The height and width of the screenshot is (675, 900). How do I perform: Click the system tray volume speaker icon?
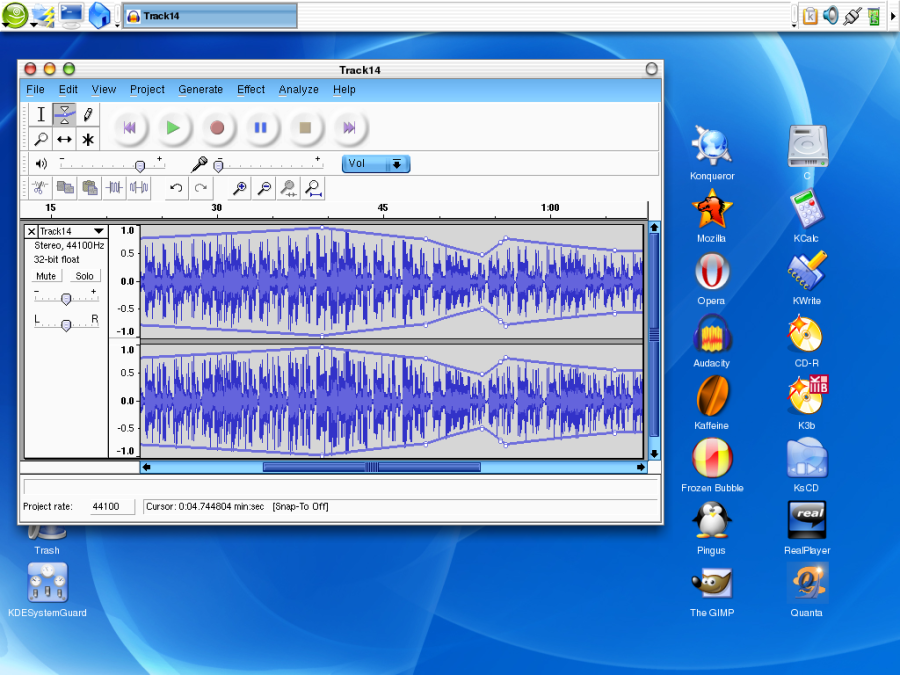point(831,15)
